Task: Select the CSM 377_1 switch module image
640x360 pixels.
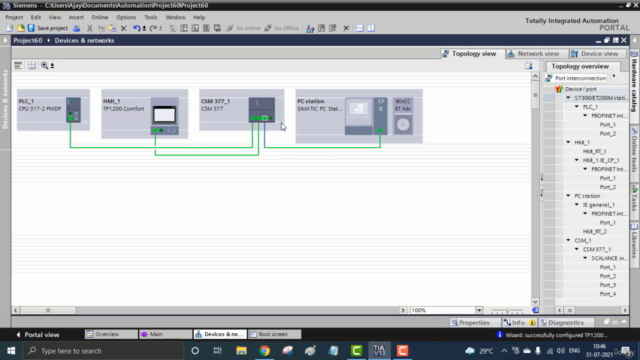Action: click(x=262, y=110)
